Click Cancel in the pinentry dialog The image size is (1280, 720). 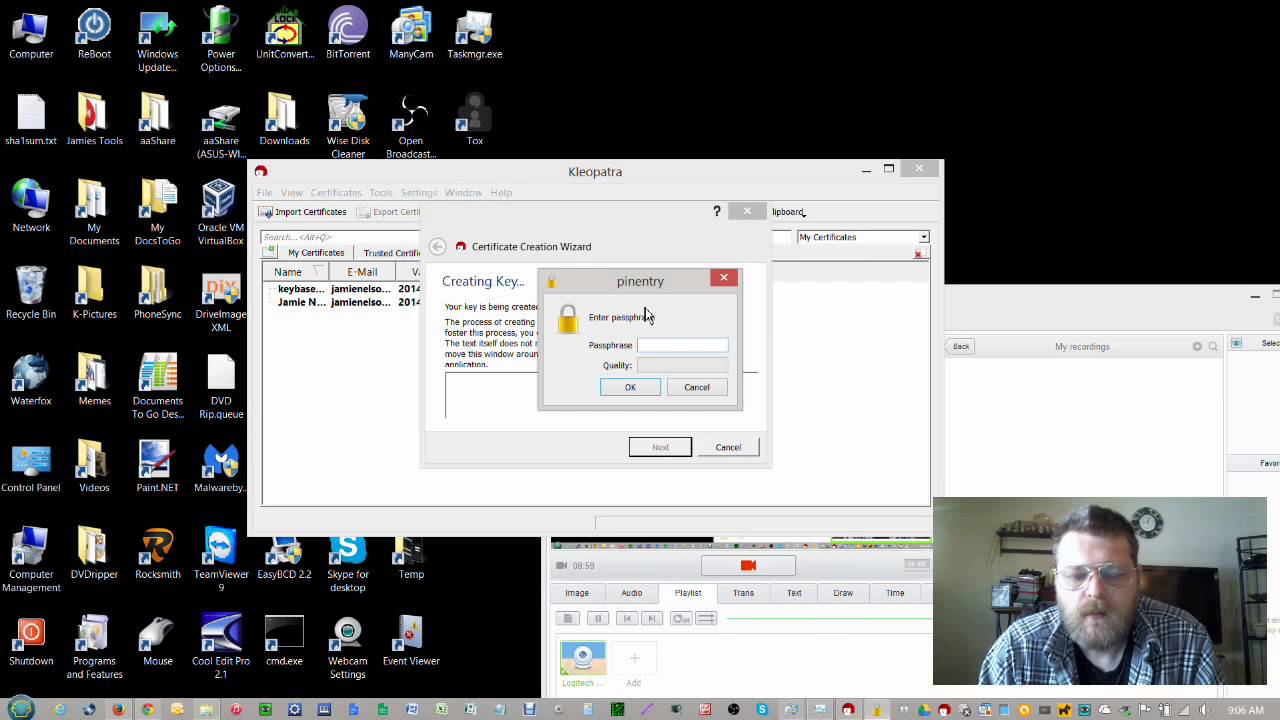(697, 387)
